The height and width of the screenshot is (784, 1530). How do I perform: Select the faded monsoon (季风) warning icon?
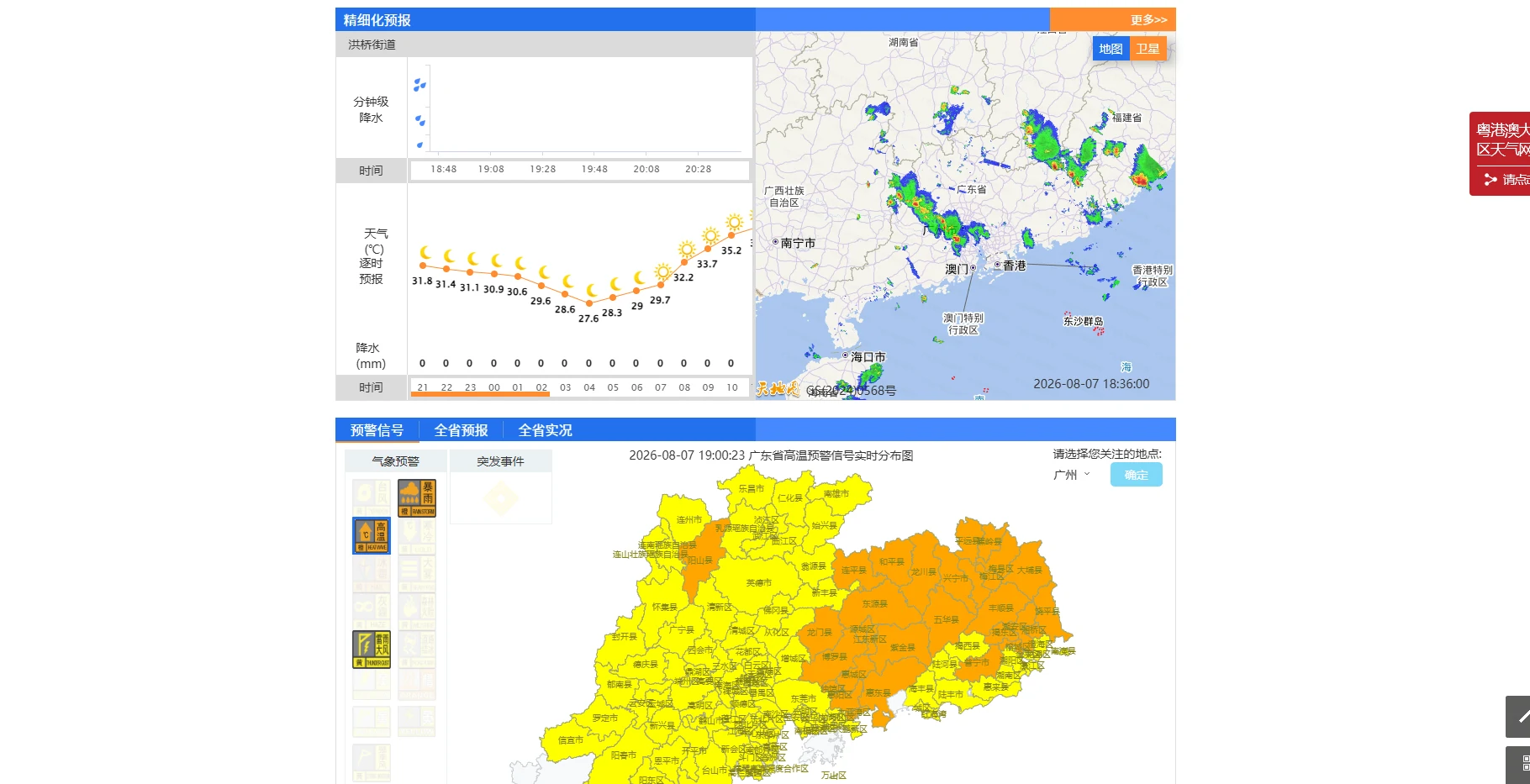point(372,763)
